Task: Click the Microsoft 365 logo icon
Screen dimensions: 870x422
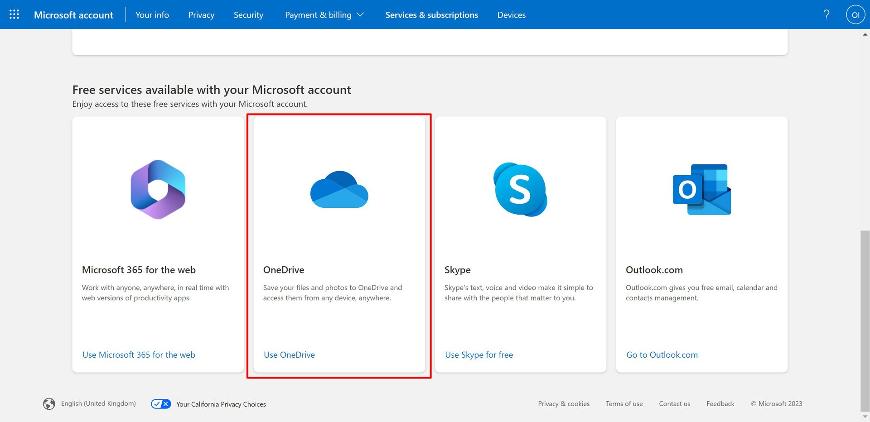Action: click(158, 190)
